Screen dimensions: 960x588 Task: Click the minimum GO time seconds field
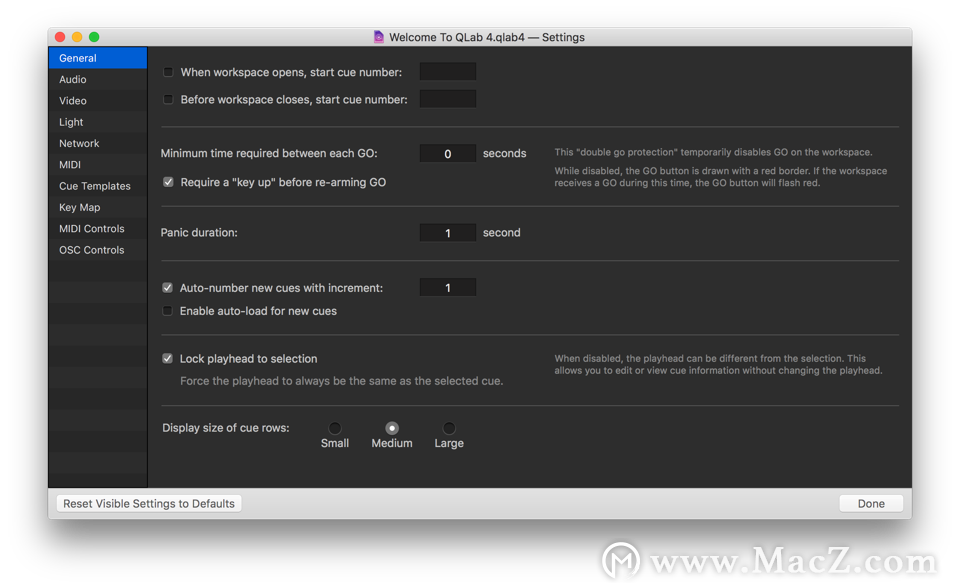click(x=448, y=153)
